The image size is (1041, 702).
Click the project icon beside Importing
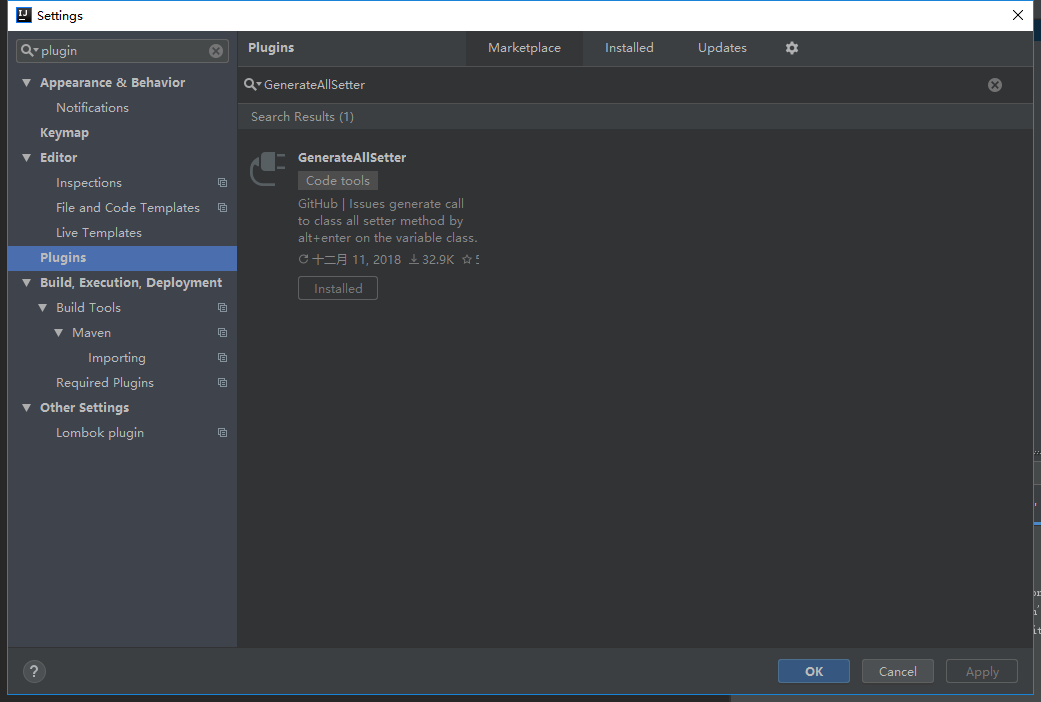pos(222,358)
